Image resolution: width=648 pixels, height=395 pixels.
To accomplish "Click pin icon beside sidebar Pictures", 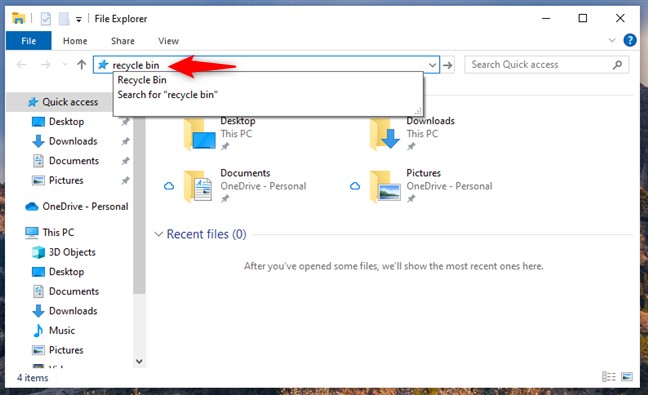I will click(125, 181).
